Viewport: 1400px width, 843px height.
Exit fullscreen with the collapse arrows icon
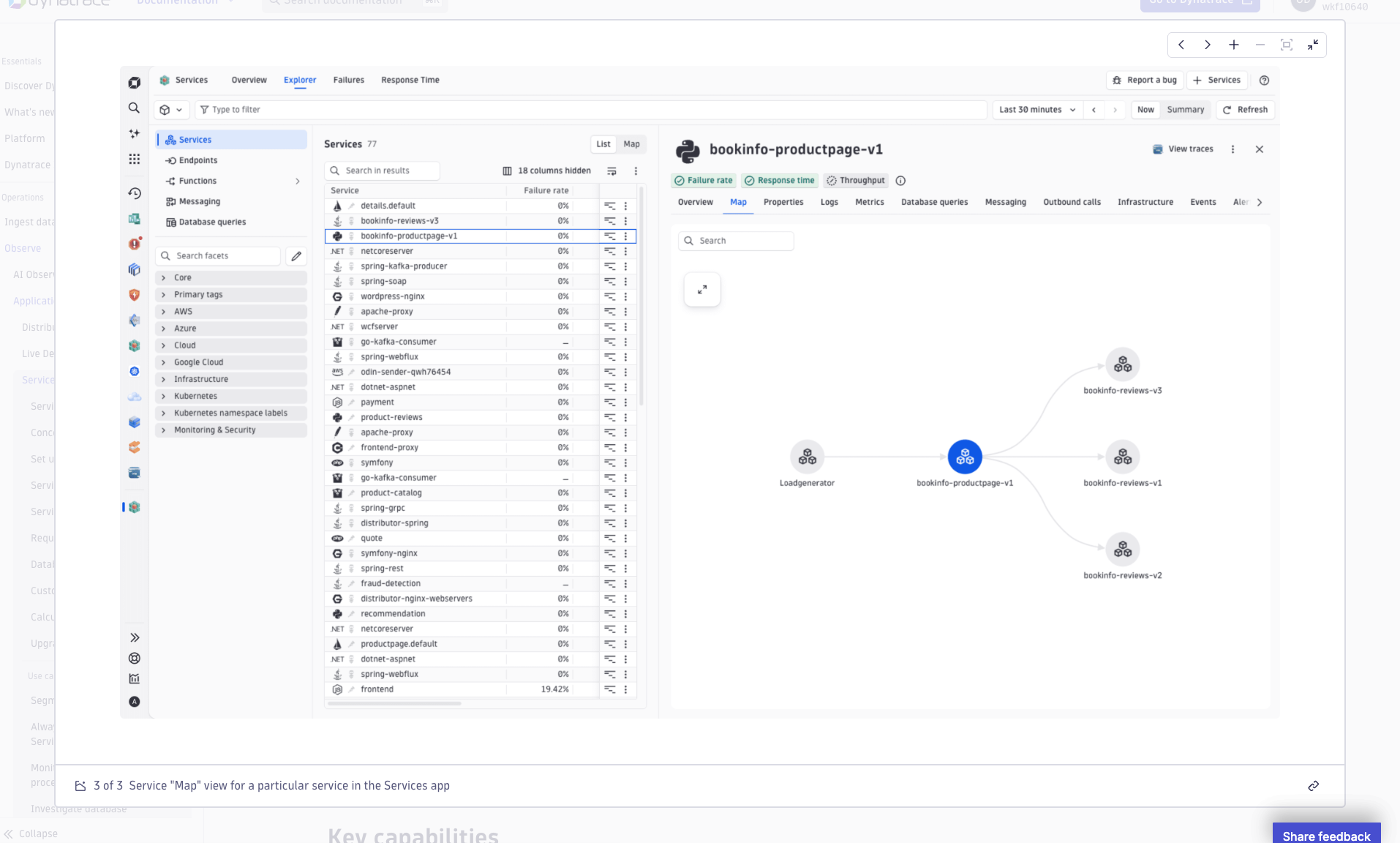1312,45
